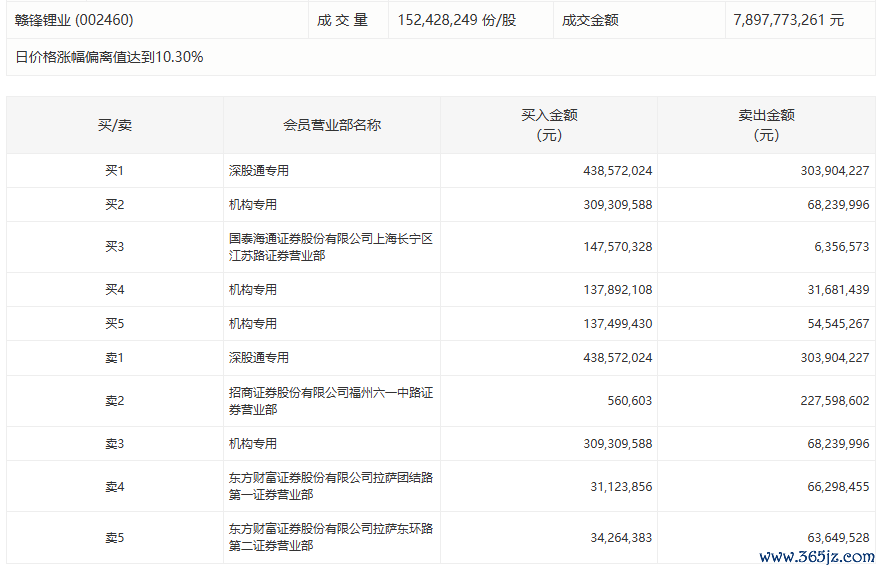The image size is (882, 572).
Task: Select 机构专用 in the 买2 row
Action: pyautogui.click(x=253, y=205)
